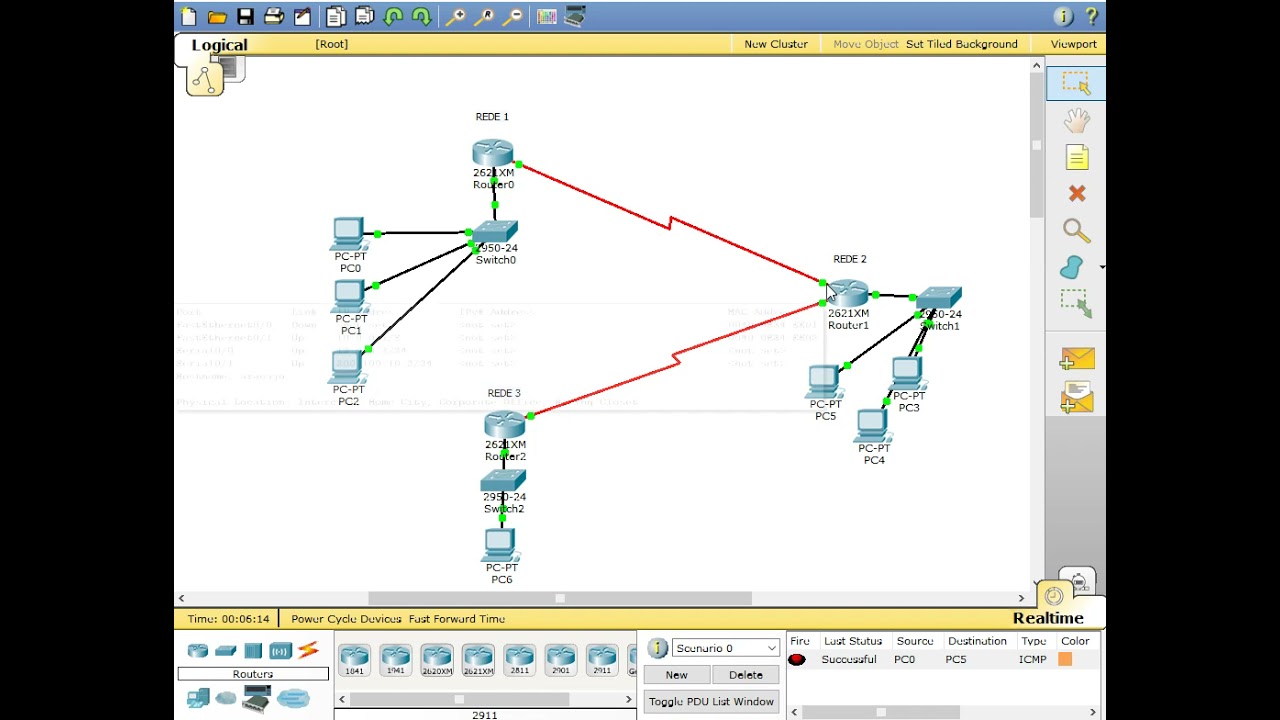This screenshot has height=720, width=1280.
Task: Choose the Switches device category
Action: (x=226, y=651)
